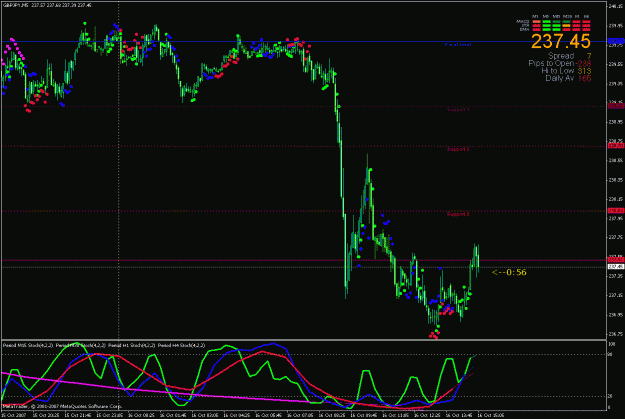This screenshot has height=419, width=625.
Task: Select the Support 3 line label
Action: [458, 214]
